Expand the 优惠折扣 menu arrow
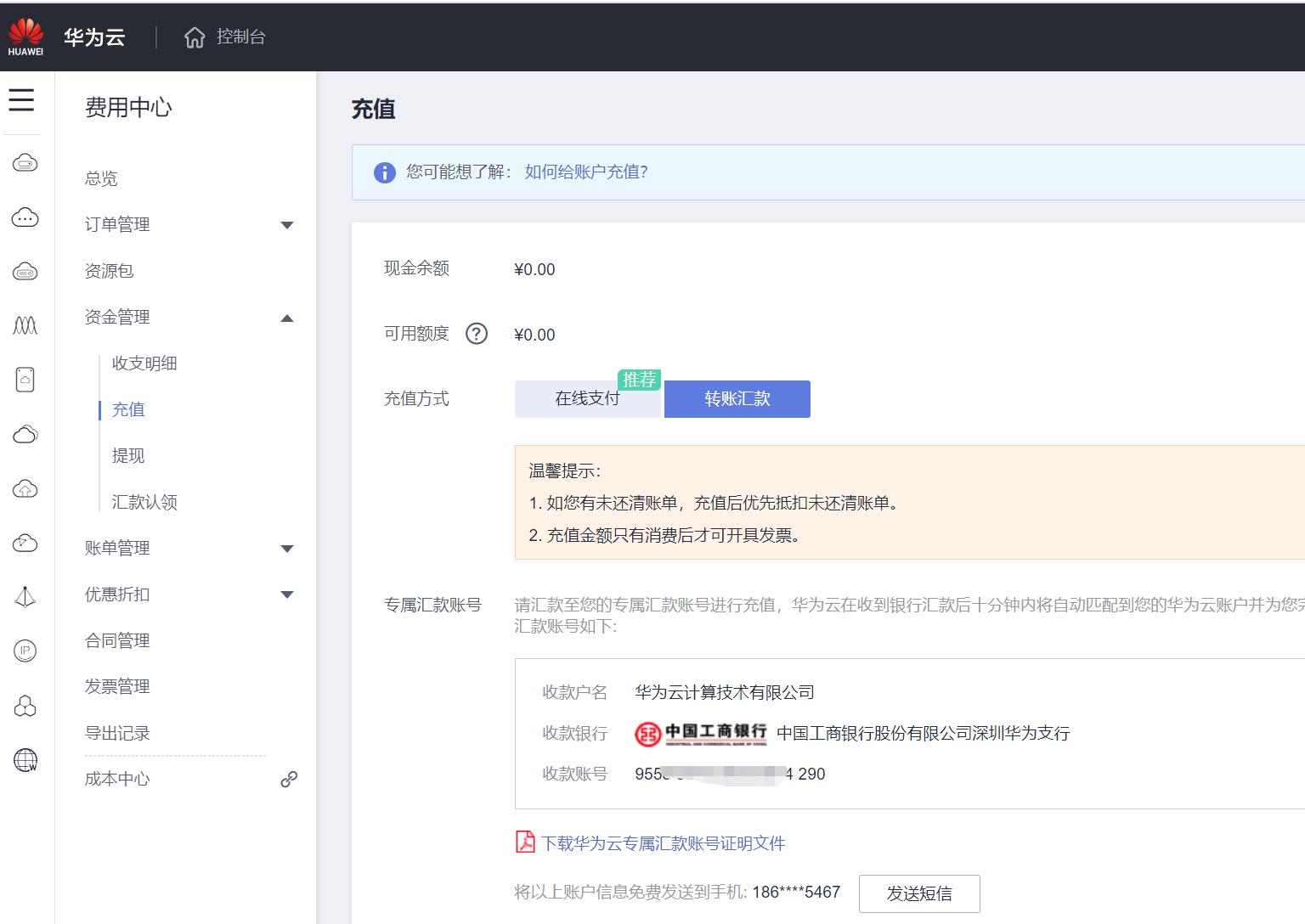This screenshot has width=1305, height=924. click(x=287, y=594)
